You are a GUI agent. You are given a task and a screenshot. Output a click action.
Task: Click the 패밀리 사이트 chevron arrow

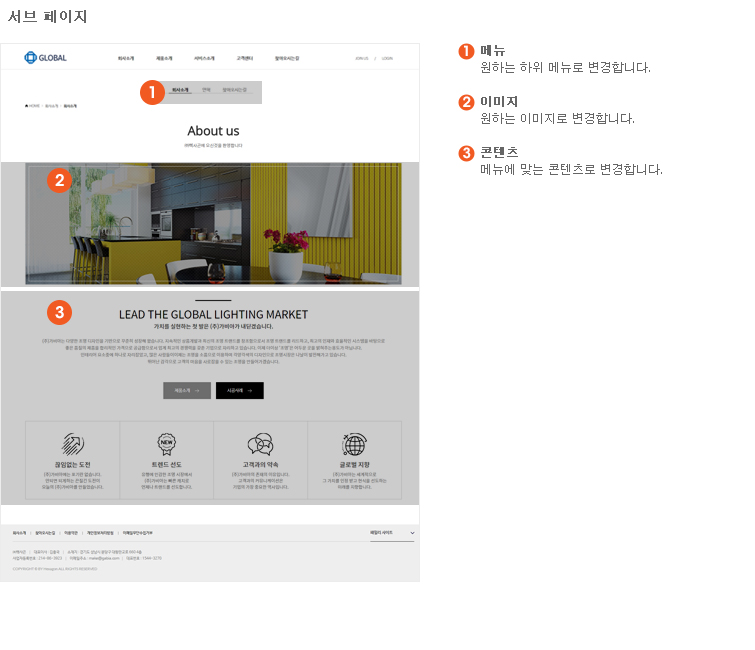tap(412, 533)
